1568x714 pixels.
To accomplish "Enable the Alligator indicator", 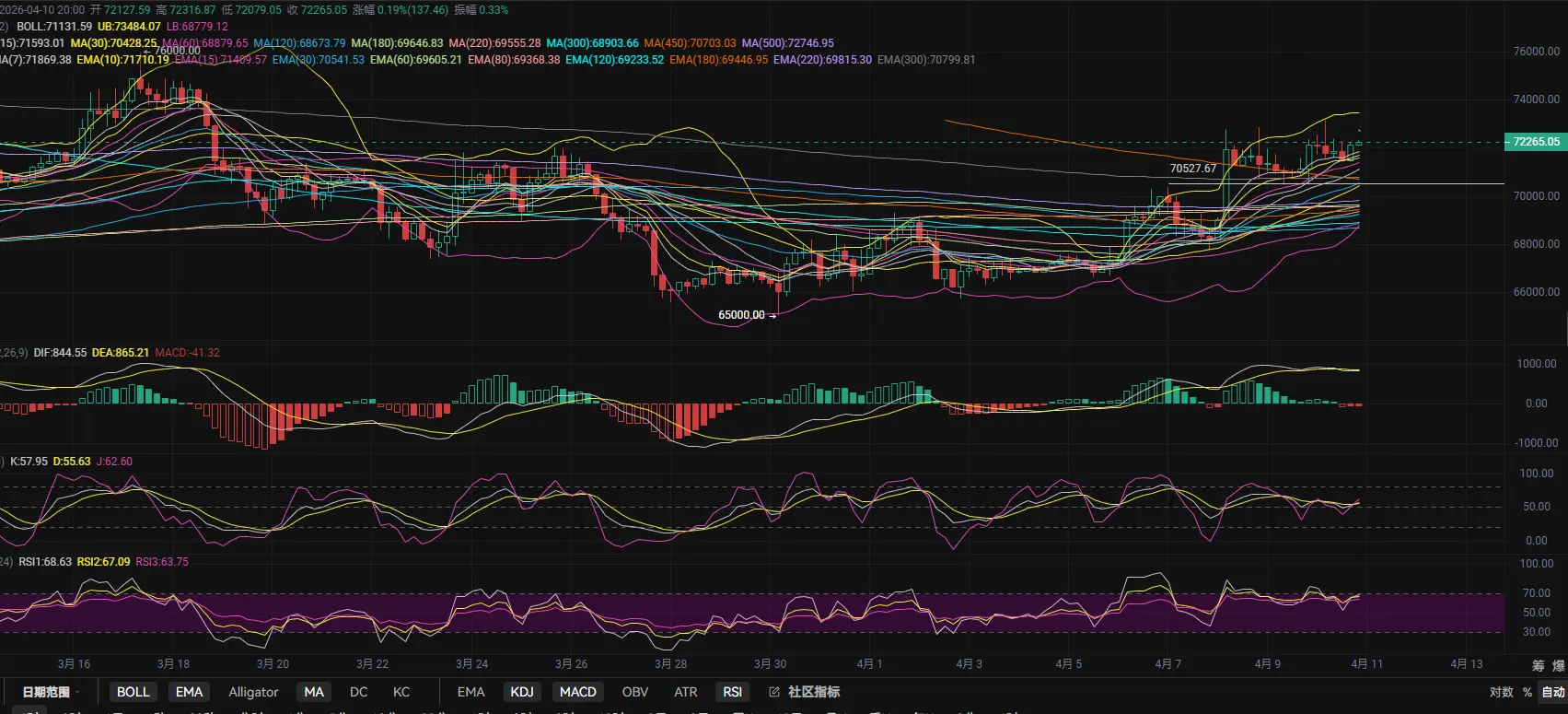I will [x=253, y=692].
